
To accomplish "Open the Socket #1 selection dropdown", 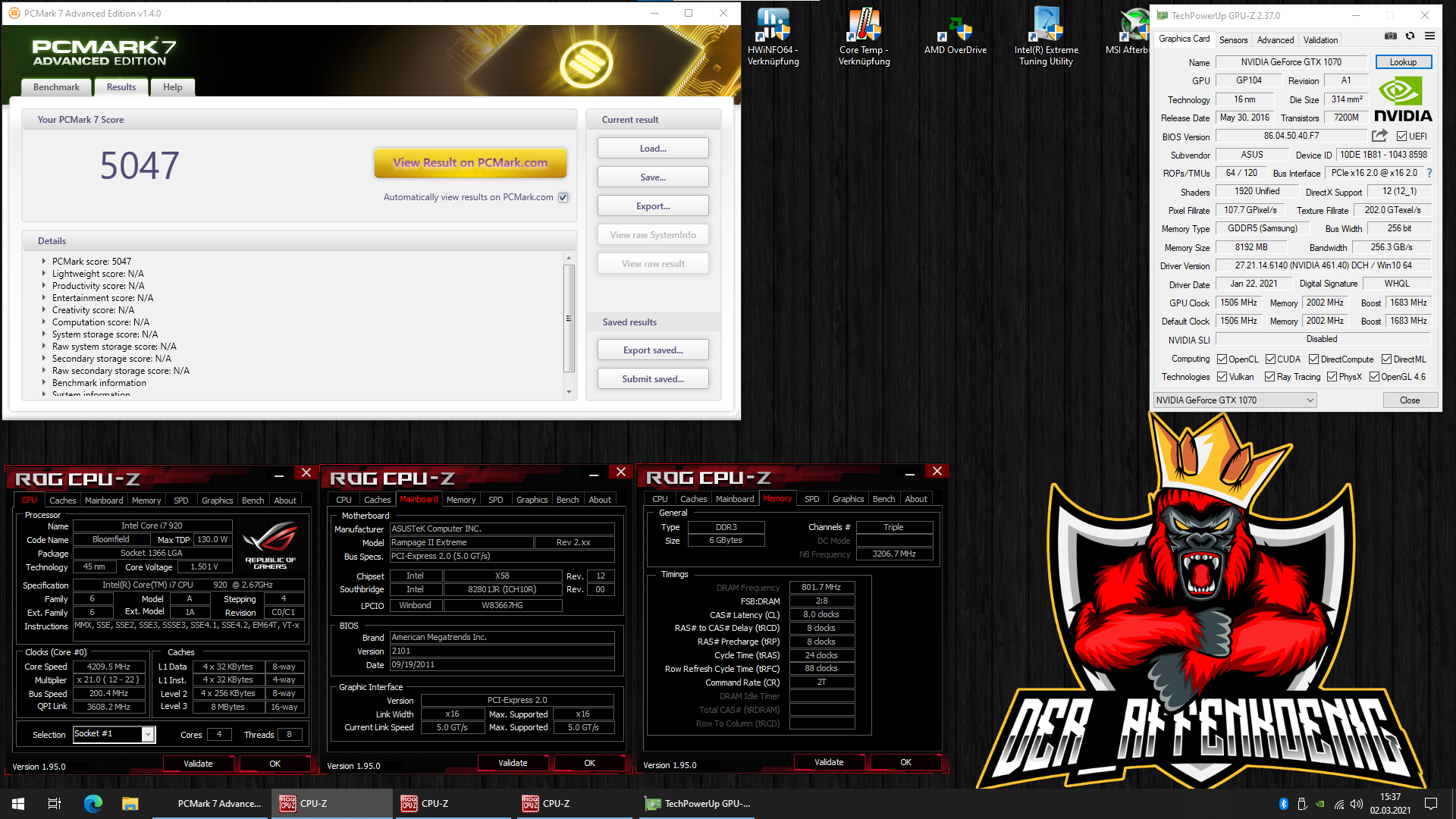I will click(115, 734).
